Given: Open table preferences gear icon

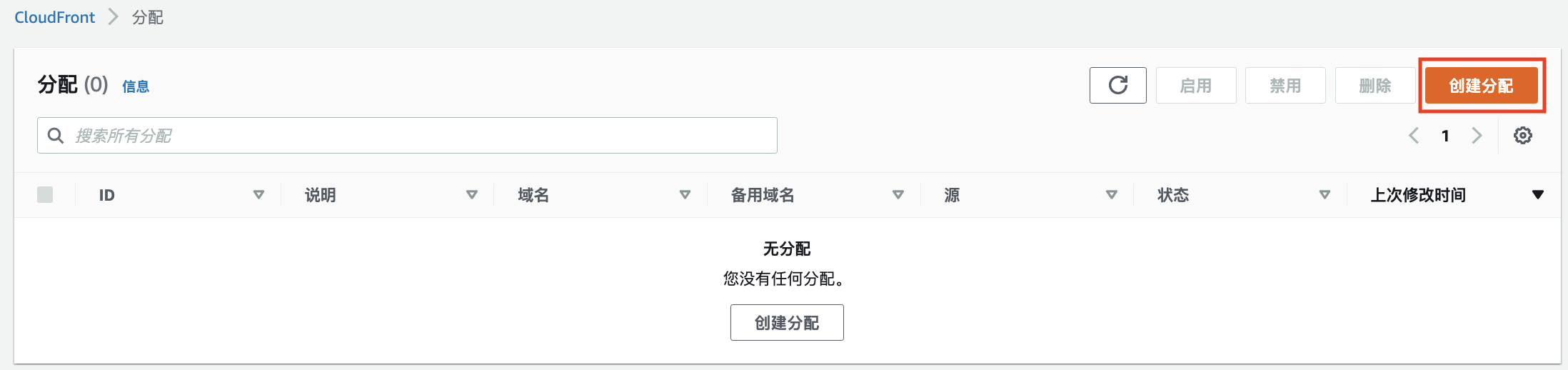Looking at the screenshot, I should 1522,136.
